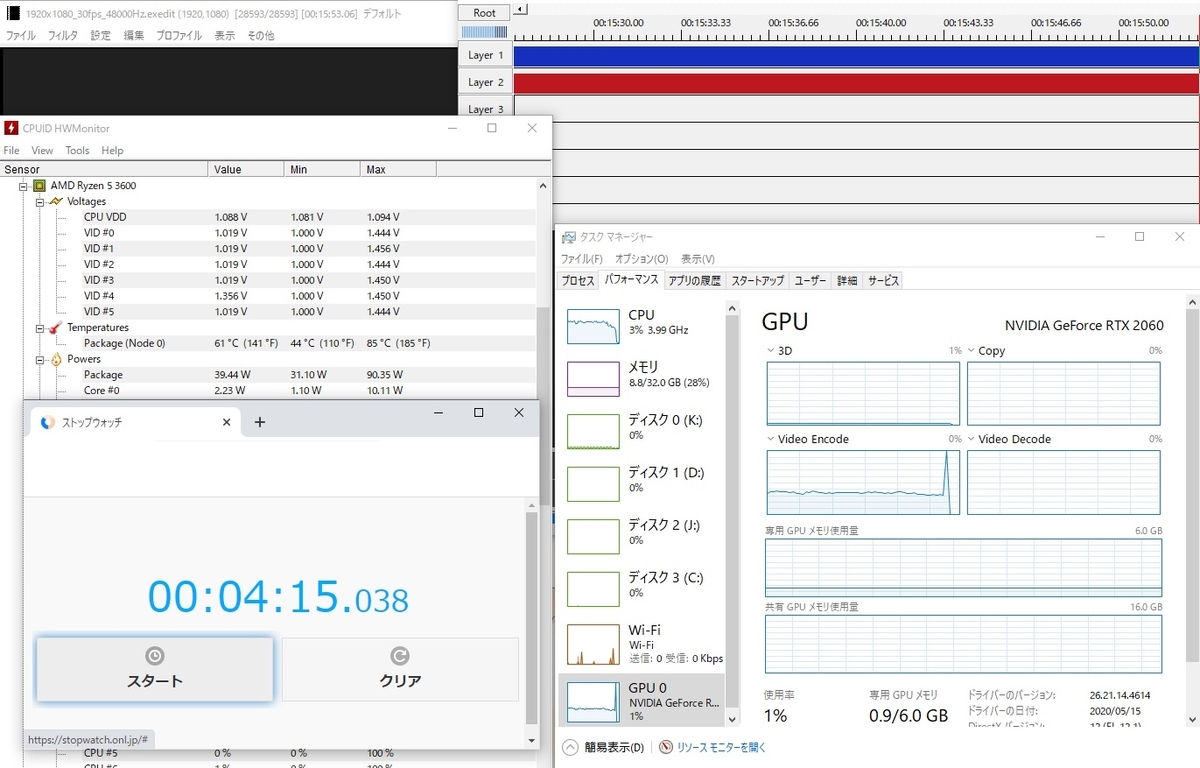Open the HWMonitor Help menu
This screenshot has width=1200, height=768.
pos(112,150)
